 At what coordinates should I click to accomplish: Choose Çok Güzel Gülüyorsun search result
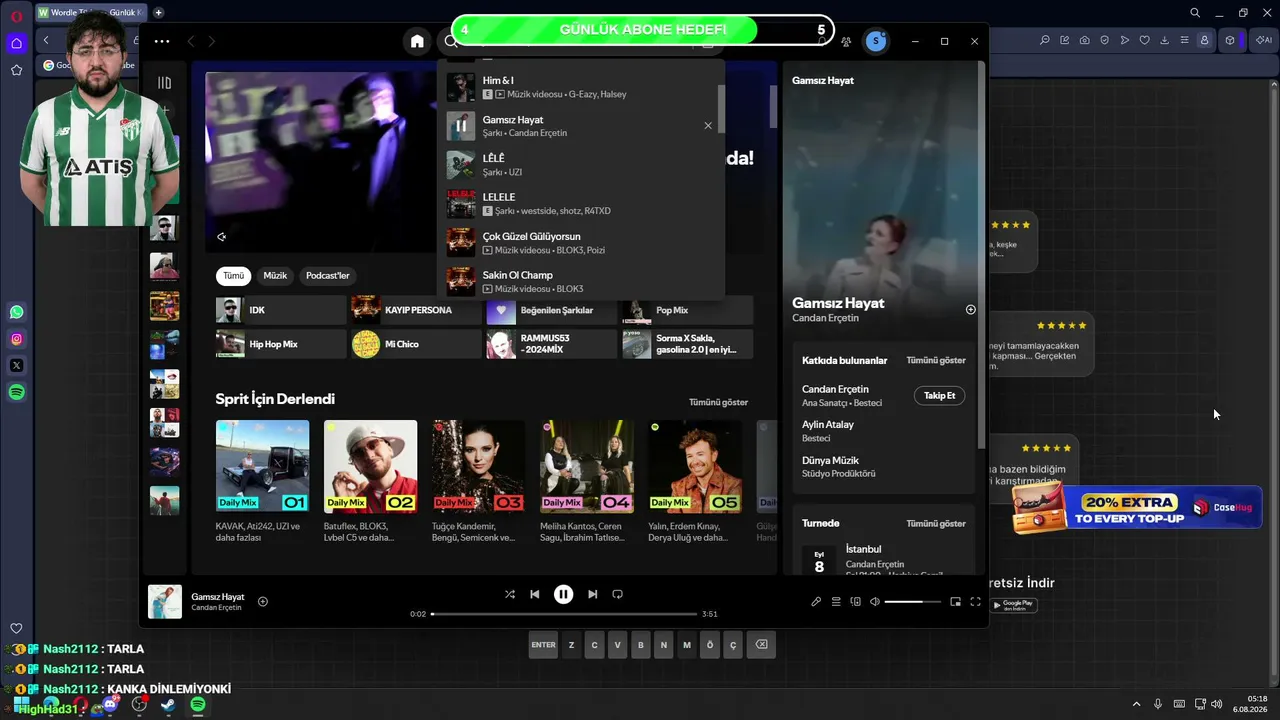coord(580,243)
